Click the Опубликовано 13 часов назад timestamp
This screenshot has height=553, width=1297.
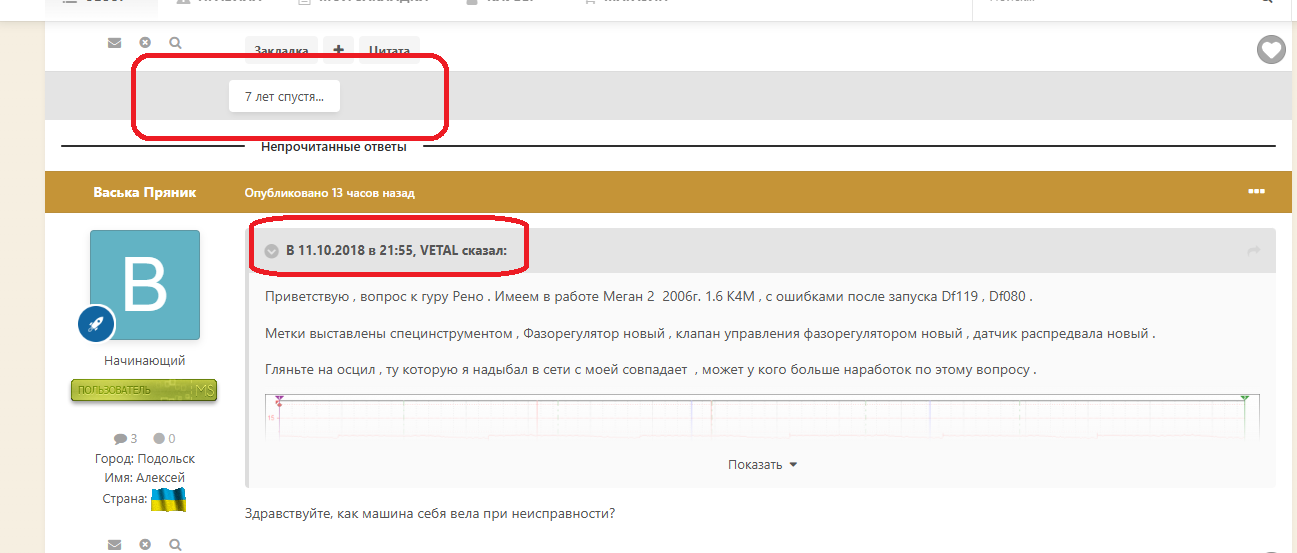[329, 193]
